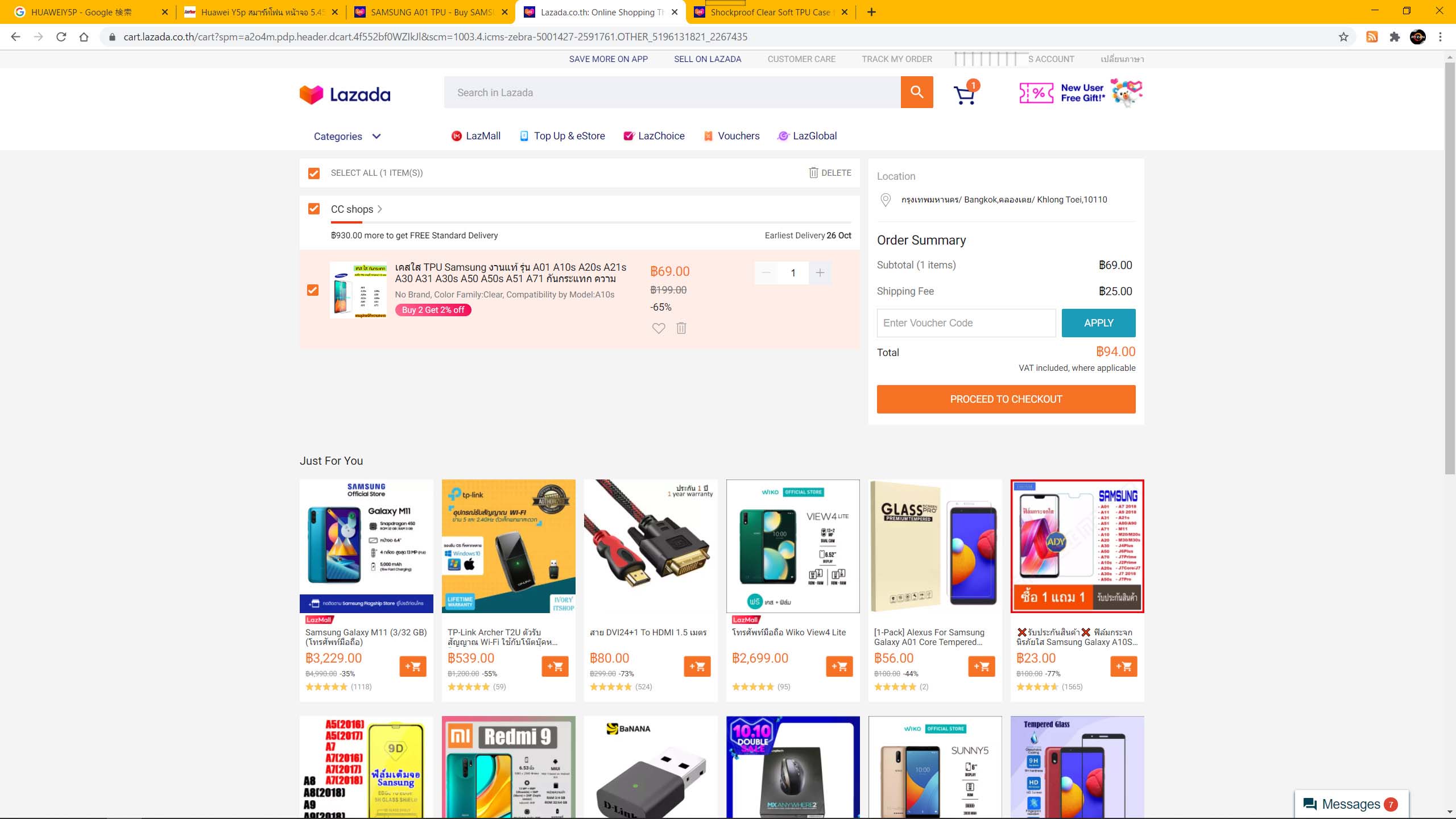Open Chrome extensions puzzle icon
Image resolution: width=1456 pixels, height=819 pixels.
pos(1395,37)
